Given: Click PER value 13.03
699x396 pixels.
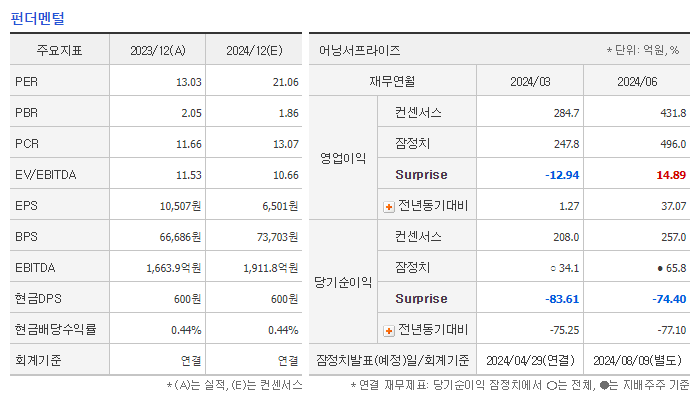Looking at the screenshot, I should (x=189, y=82).
